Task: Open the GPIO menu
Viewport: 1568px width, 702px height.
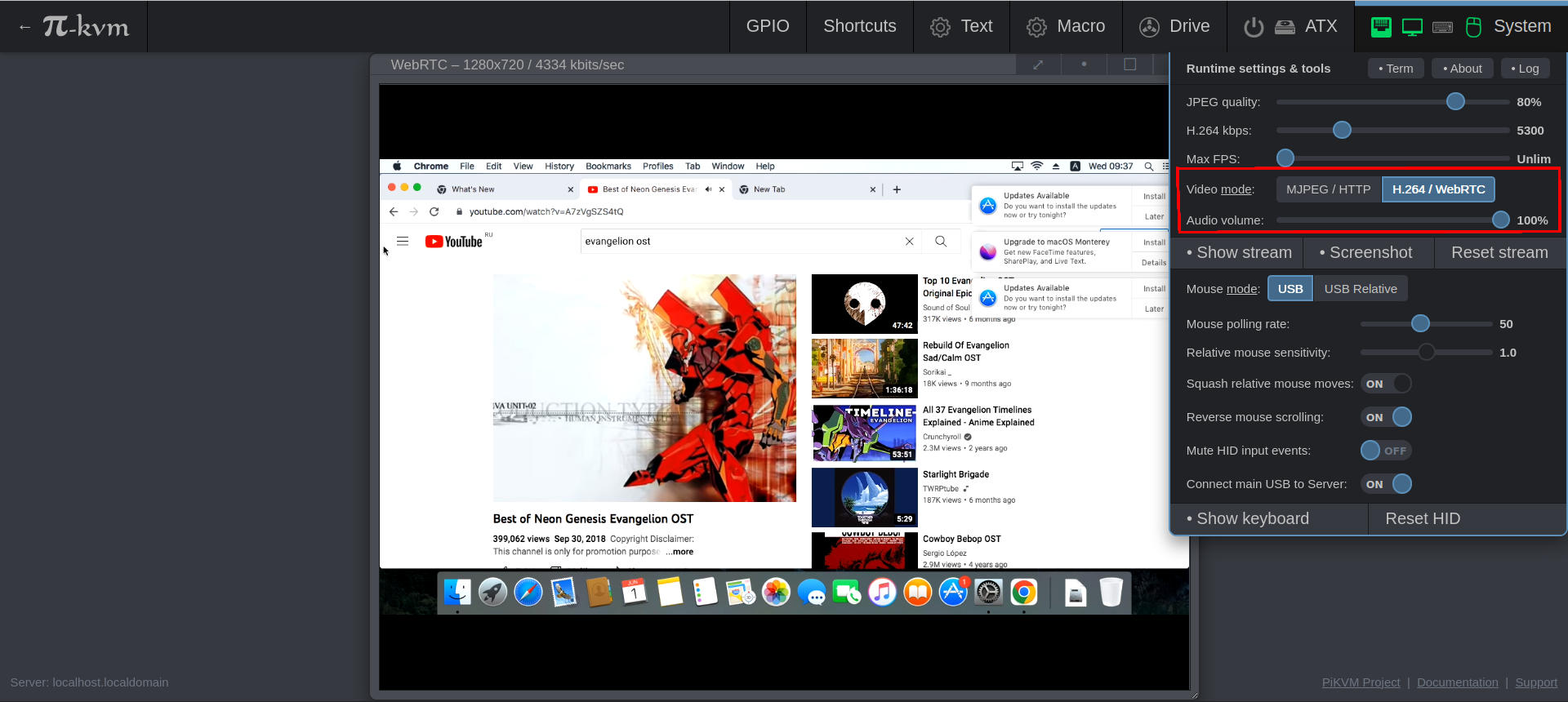Action: [x=768, y=26]
